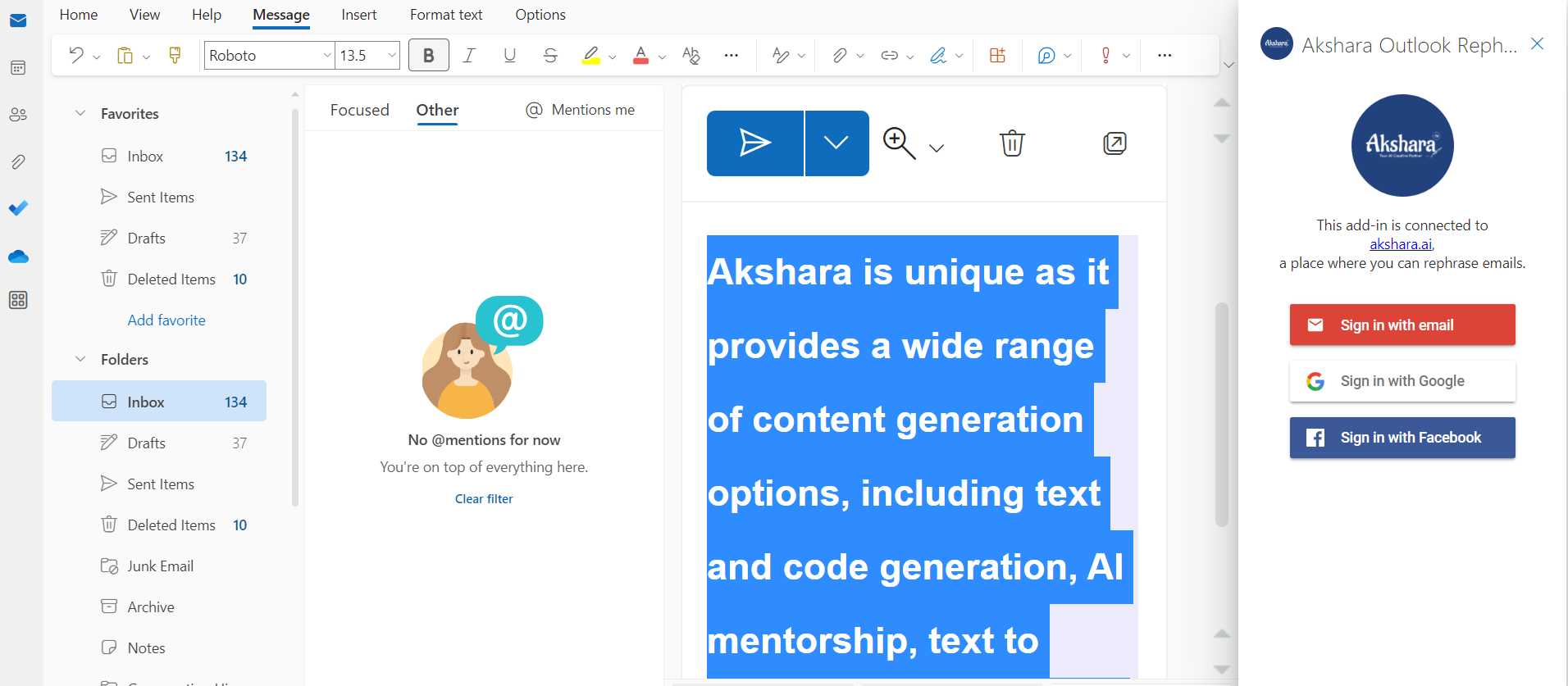The image size is (1568, 686).
Task: Open the akshara.ai link
Action: [1400, 244]
